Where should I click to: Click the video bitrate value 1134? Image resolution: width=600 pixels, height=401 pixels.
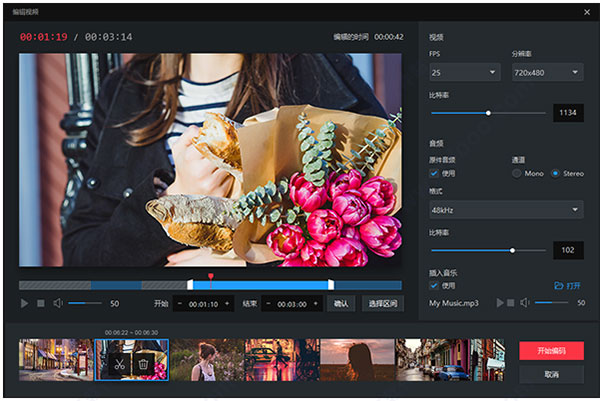tap(568, 113)
